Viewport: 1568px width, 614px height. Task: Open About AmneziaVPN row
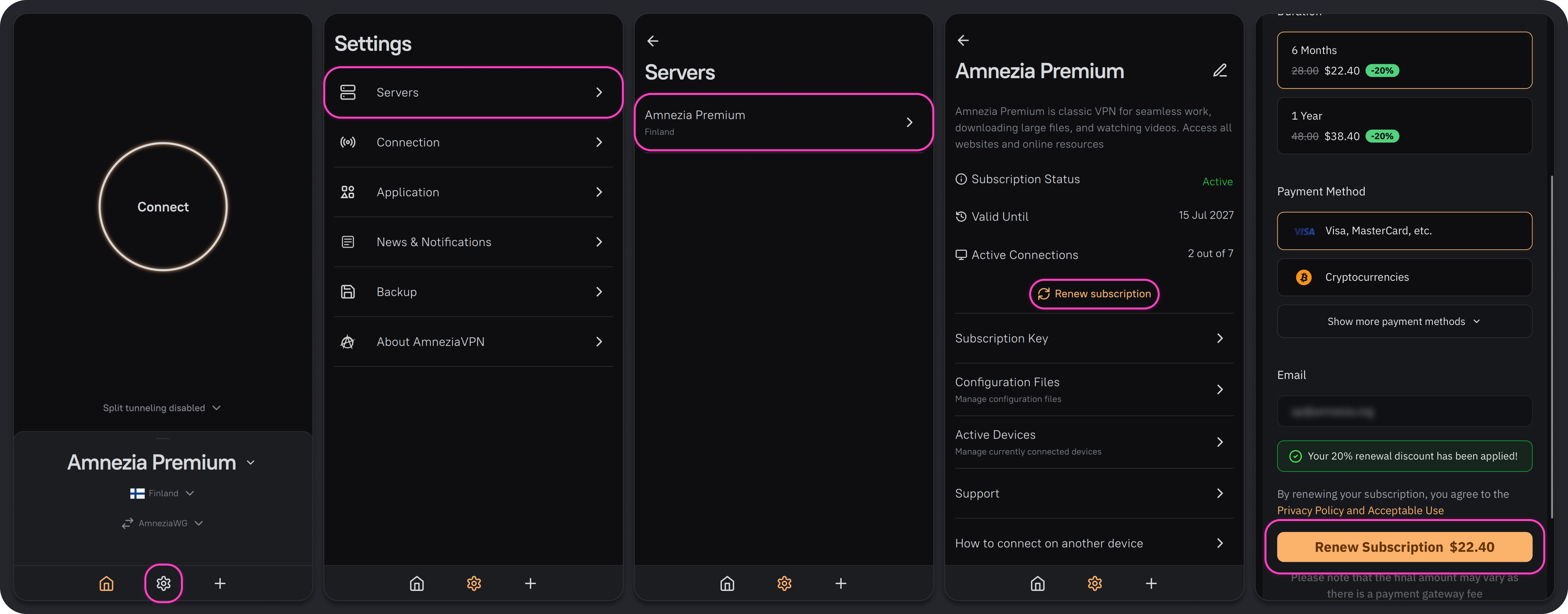click(x=474, y=342)
